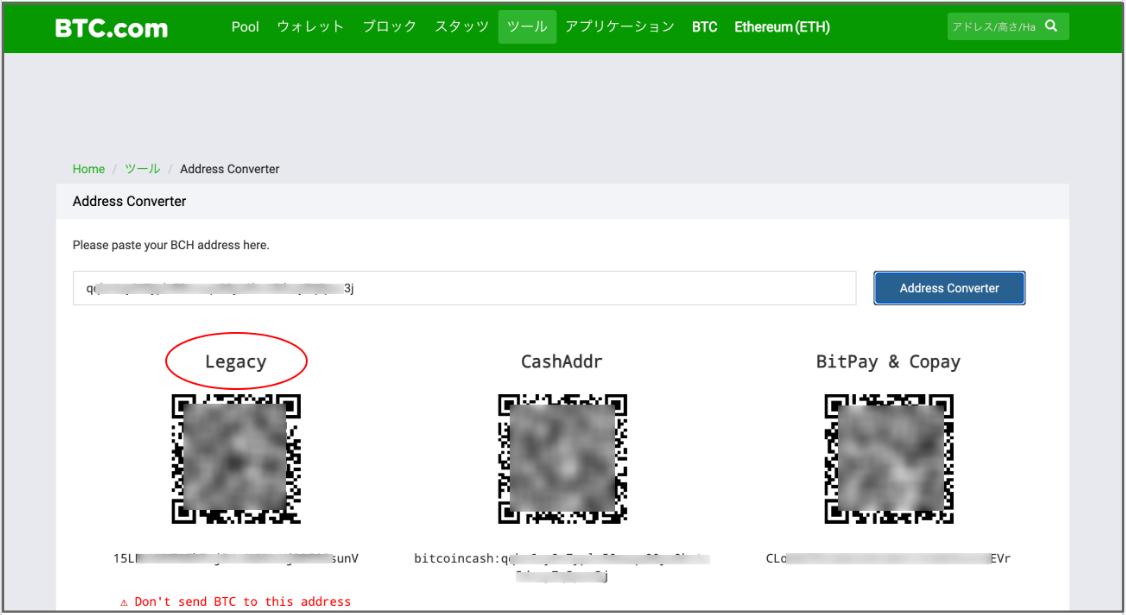
Task: Switch to BTC in navigation bar
Action: coord(704,27)
